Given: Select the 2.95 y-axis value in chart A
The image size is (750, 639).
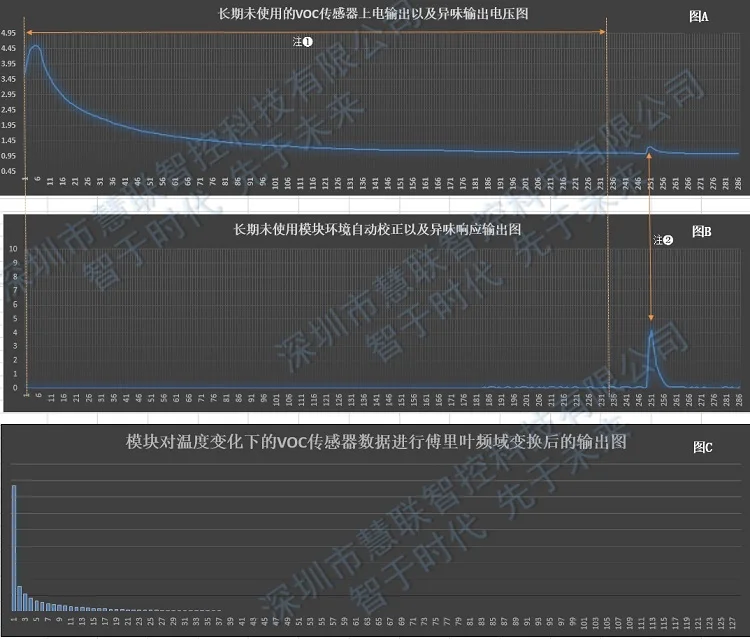Looking at the screenshot, I should click(8, 94).
